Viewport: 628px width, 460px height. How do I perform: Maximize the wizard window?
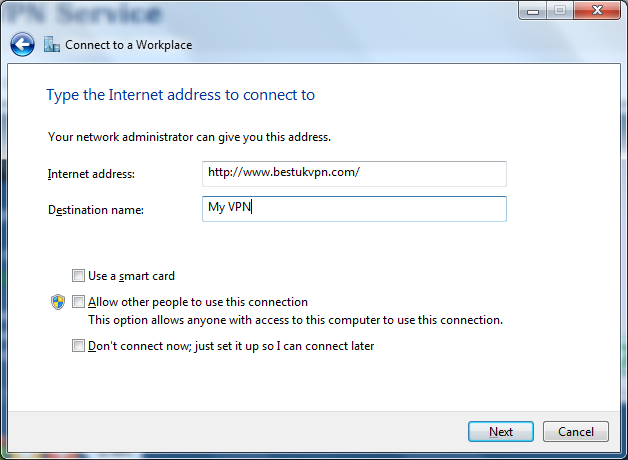click(x=559, y=12)
